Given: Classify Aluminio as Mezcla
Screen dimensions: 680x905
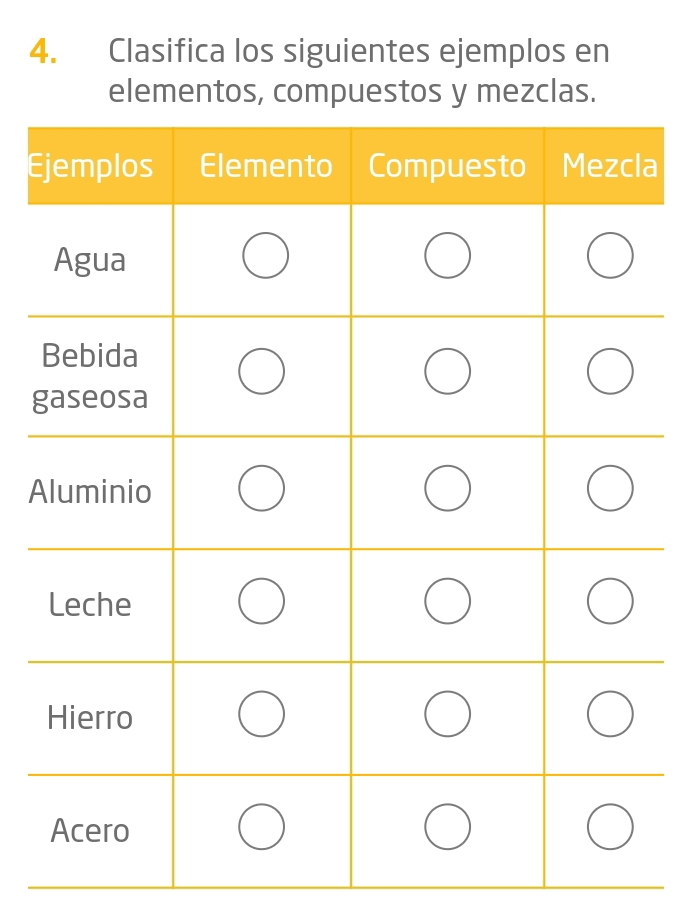Looking at the screenshot, I should (609, 488).
